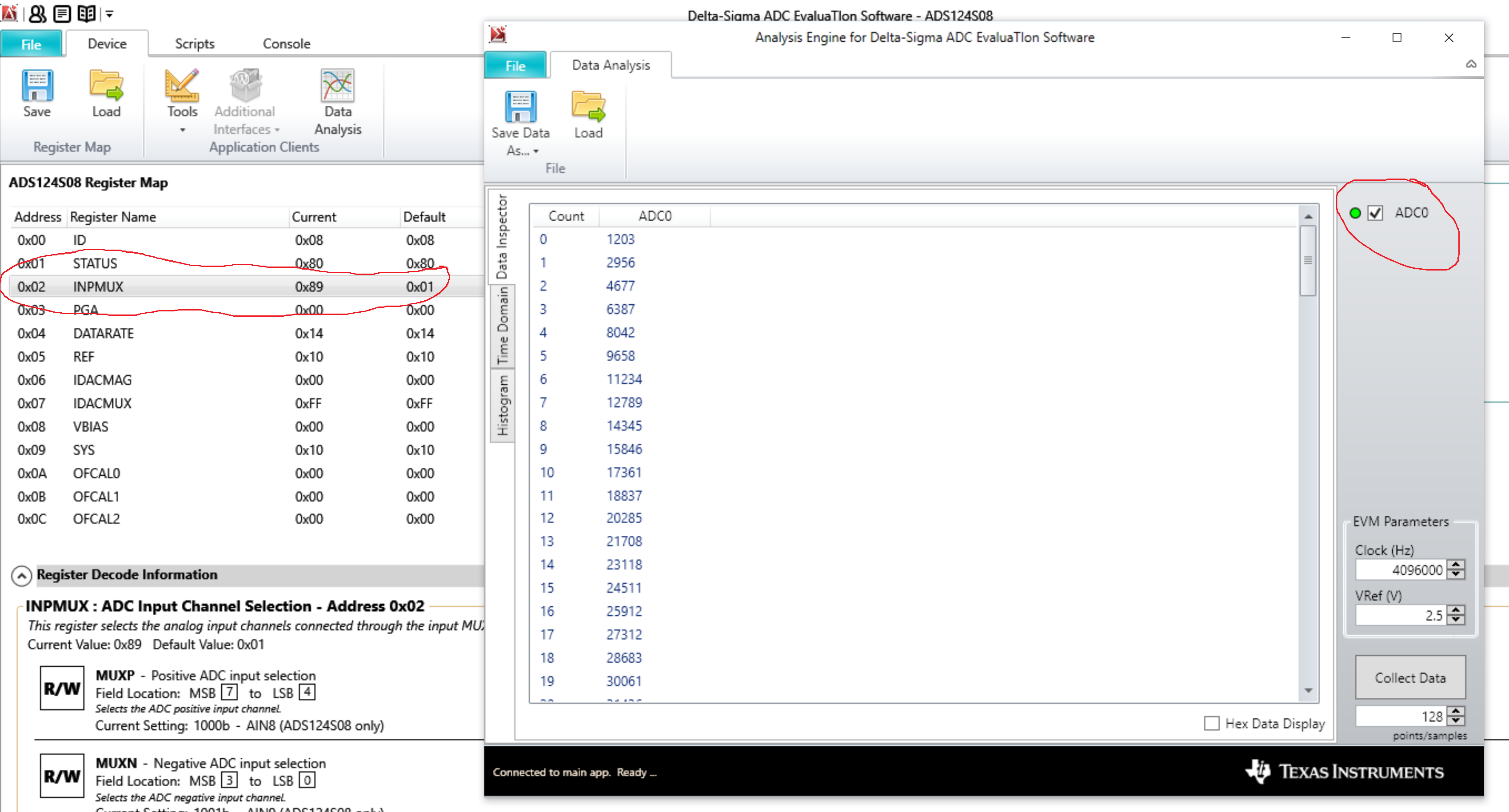1509x812 pixels.
Task: Uncheck the ADC0 channel checkbox
Action: (1375, 213)
